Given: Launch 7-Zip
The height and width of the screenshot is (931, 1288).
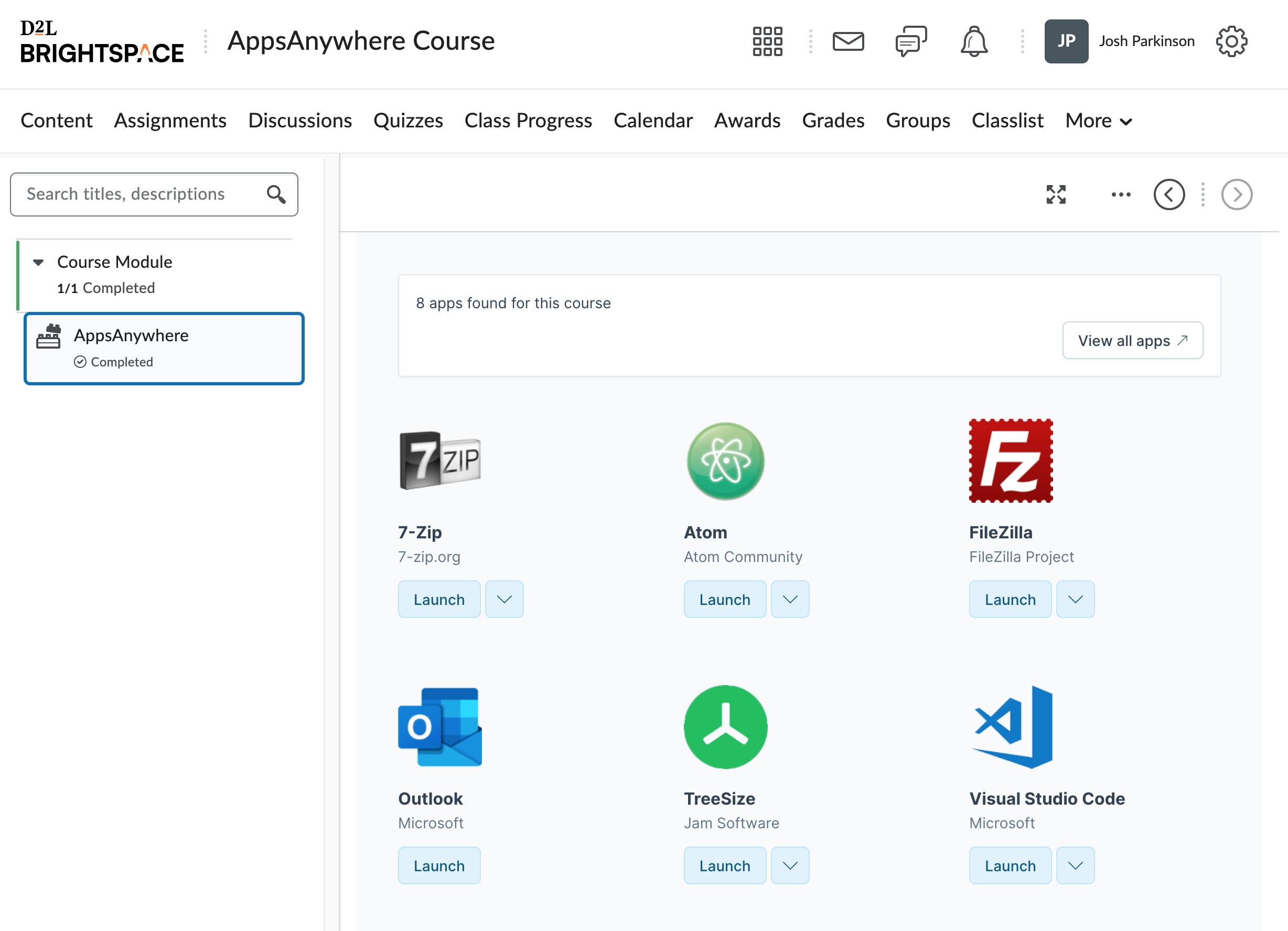Looking at the screenshot, I should tap(439, 600).
